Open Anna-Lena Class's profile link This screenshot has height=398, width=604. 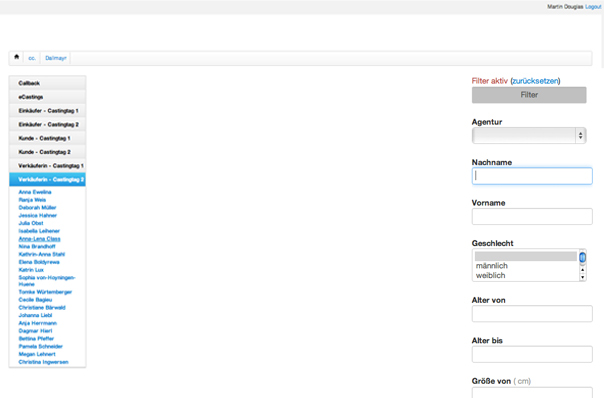pyautogui.click(x=39, y=238)
